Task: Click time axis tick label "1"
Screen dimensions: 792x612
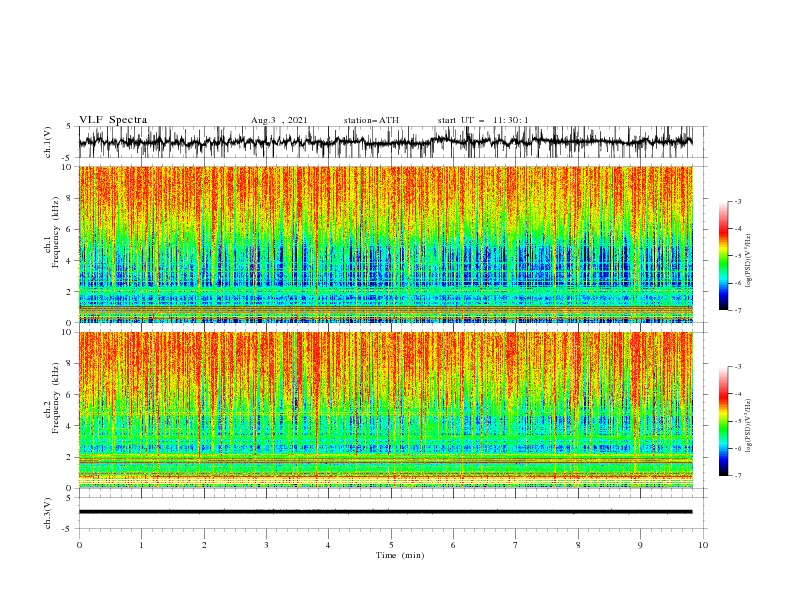Action: point(141,545)
